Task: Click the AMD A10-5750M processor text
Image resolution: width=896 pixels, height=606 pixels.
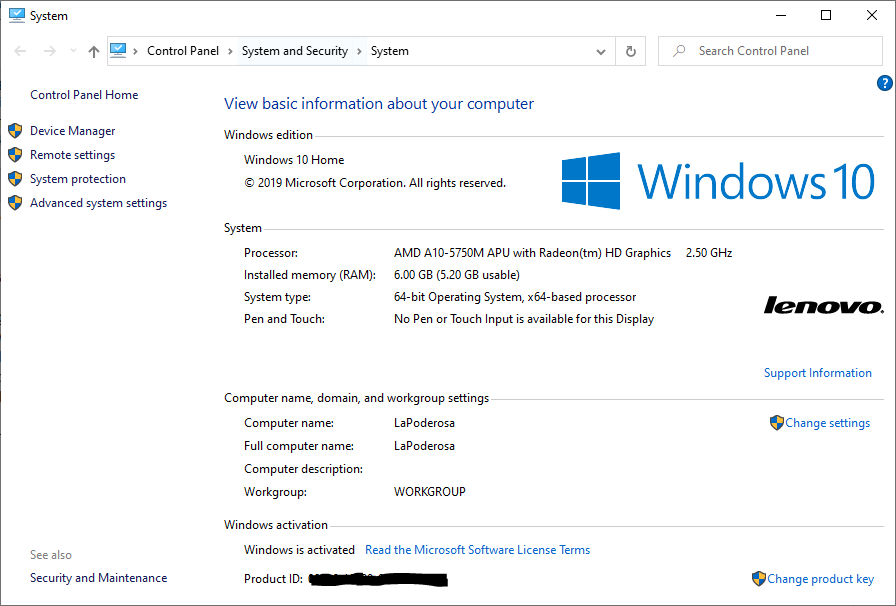Action: [533, 253]
